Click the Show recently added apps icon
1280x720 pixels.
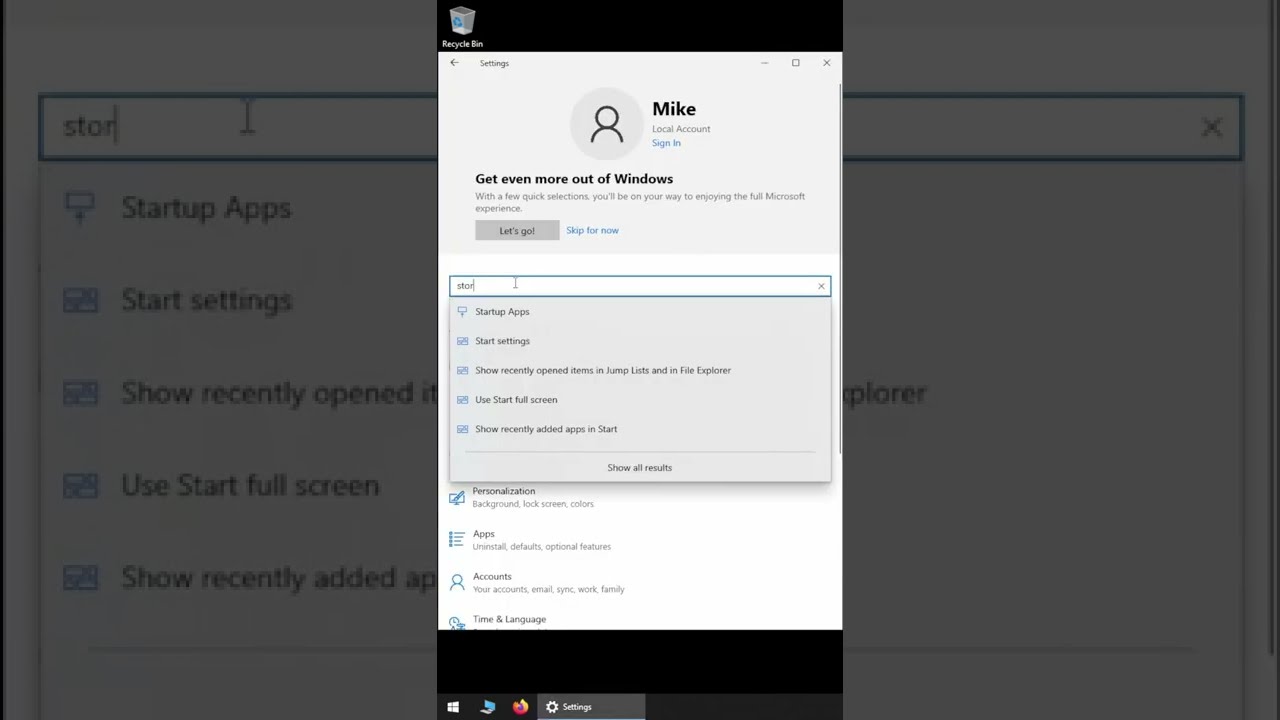click(462, 429)
